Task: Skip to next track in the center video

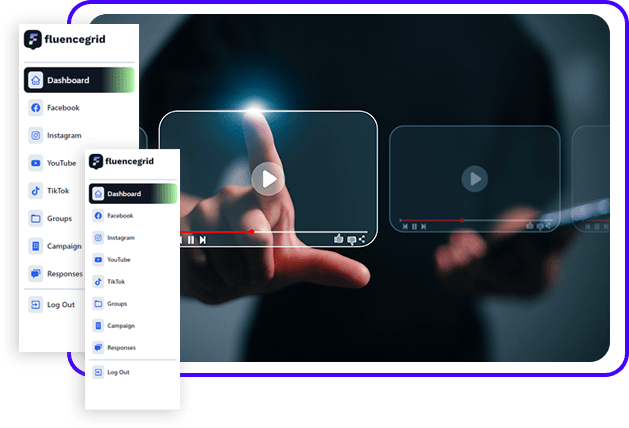Action: [203, 240]
